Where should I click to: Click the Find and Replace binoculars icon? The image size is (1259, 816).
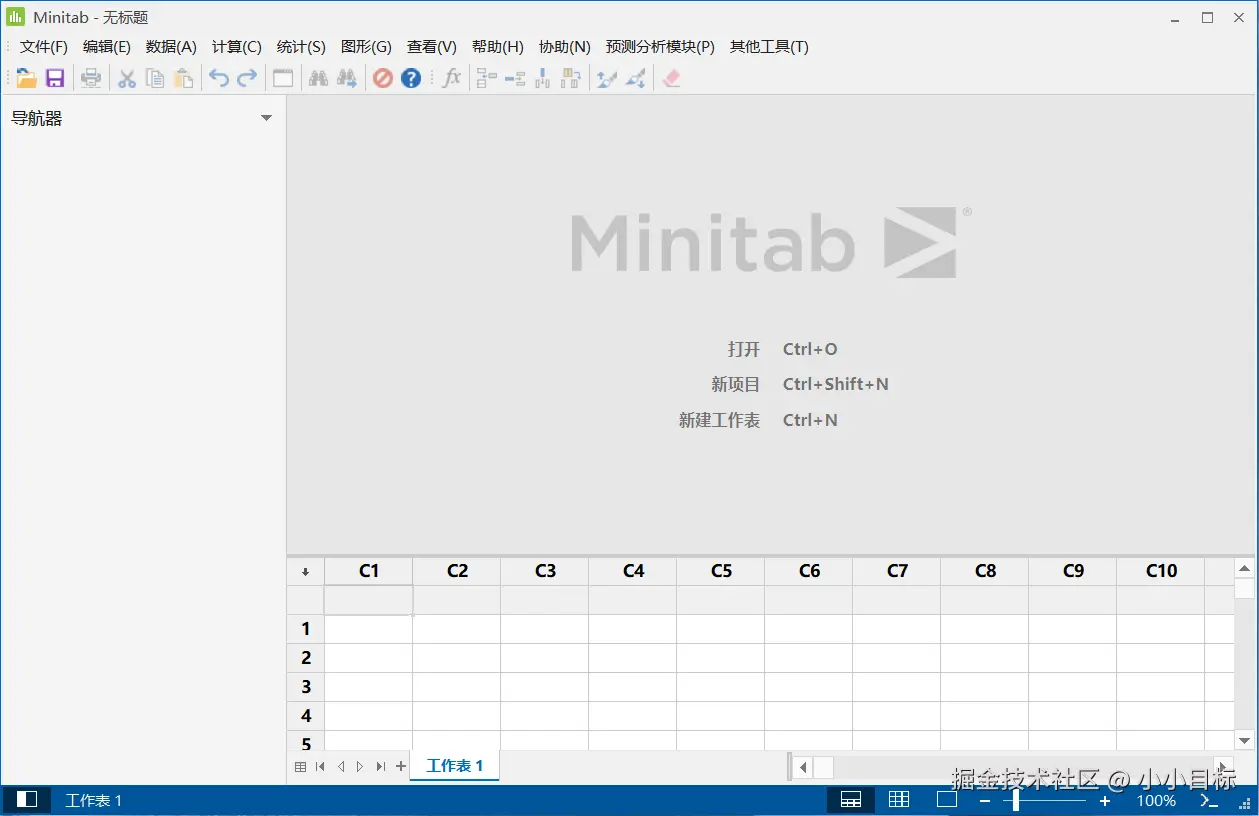pos(347,78)
